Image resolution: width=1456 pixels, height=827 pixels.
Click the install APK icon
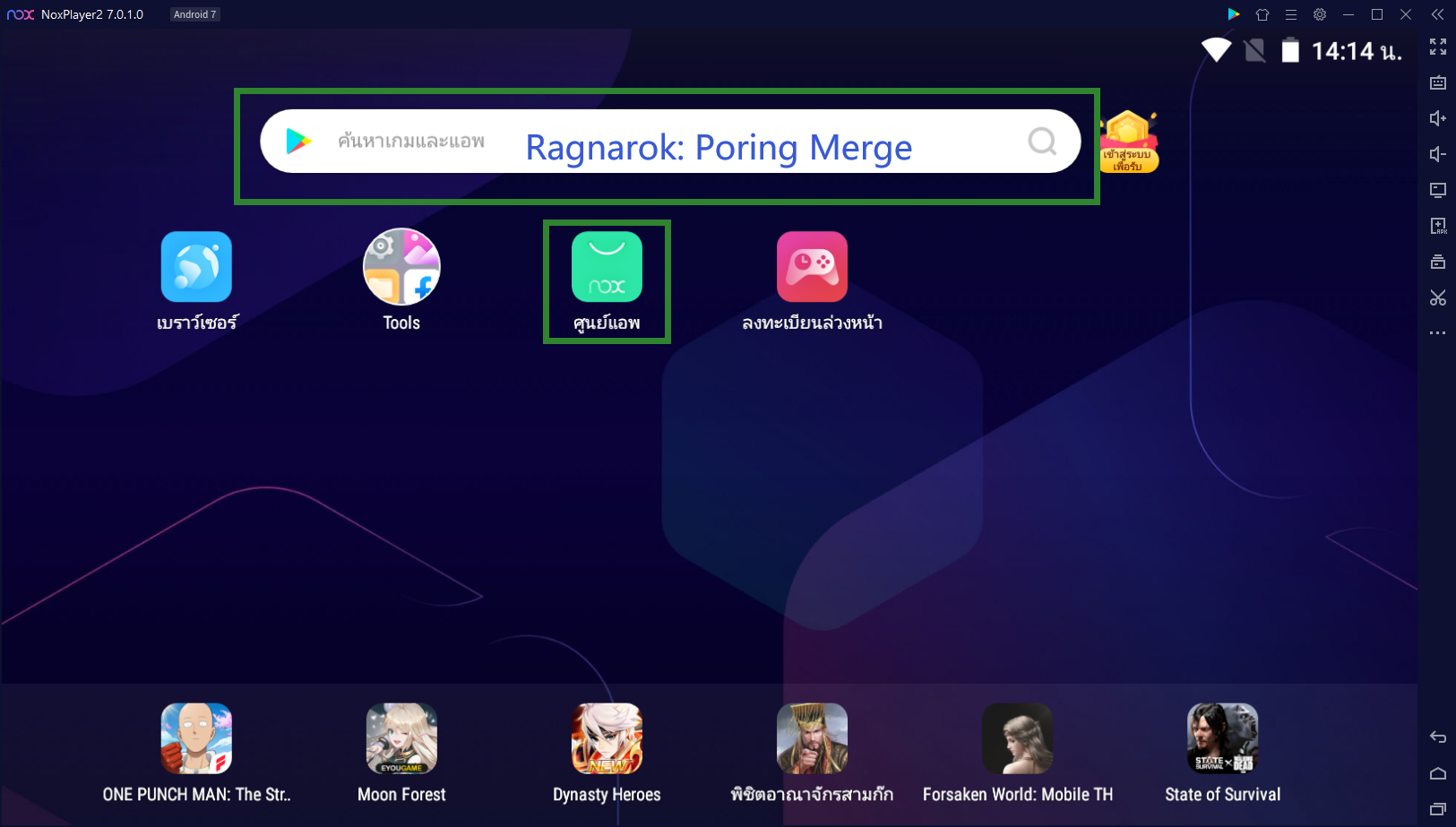point(1438,226)
